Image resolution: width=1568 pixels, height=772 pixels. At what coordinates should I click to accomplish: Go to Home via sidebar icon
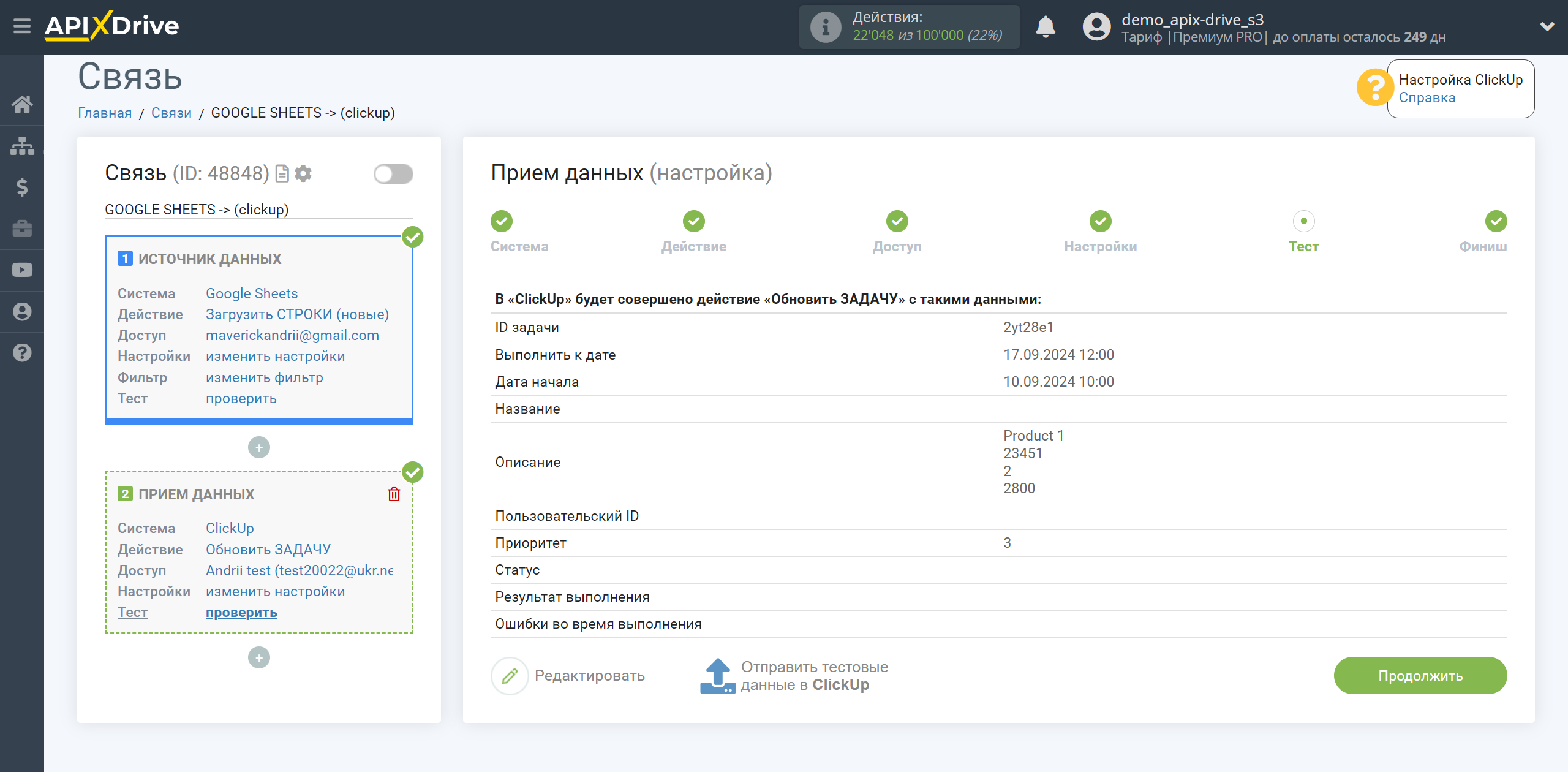[x=22, y=104]
